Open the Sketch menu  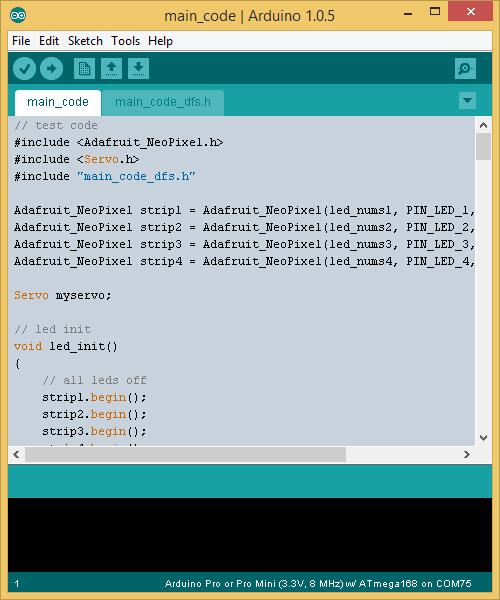coord(85,41)
